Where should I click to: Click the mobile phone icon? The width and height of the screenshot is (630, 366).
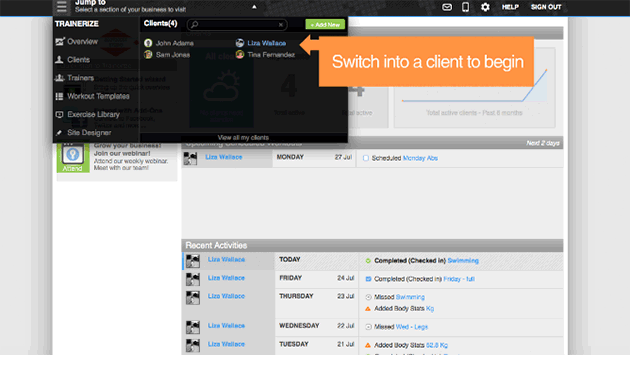465,7
